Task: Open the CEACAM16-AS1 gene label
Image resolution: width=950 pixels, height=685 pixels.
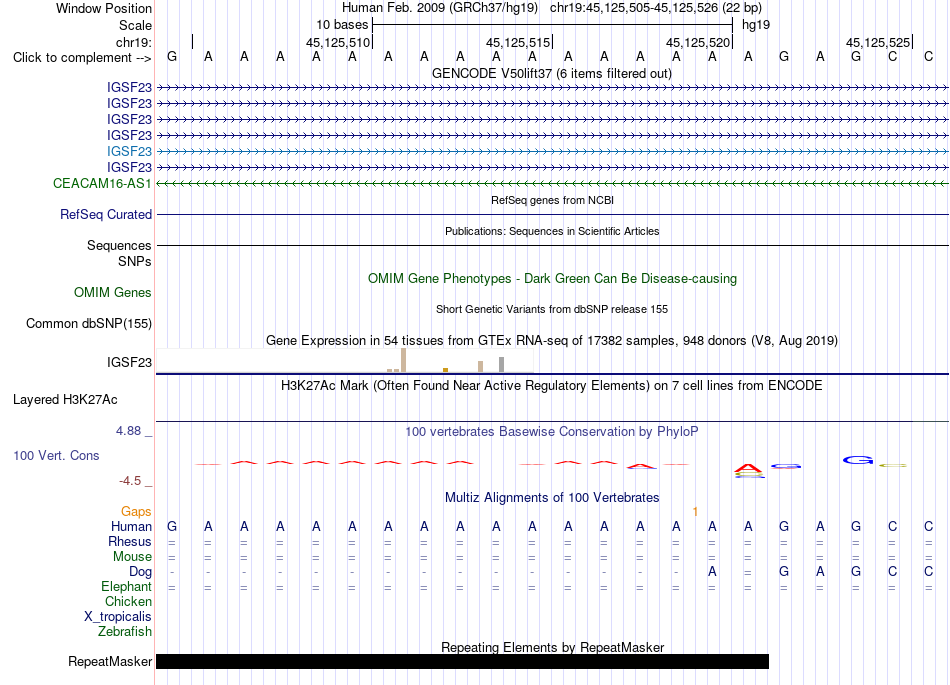Action: tap(102, 184)
